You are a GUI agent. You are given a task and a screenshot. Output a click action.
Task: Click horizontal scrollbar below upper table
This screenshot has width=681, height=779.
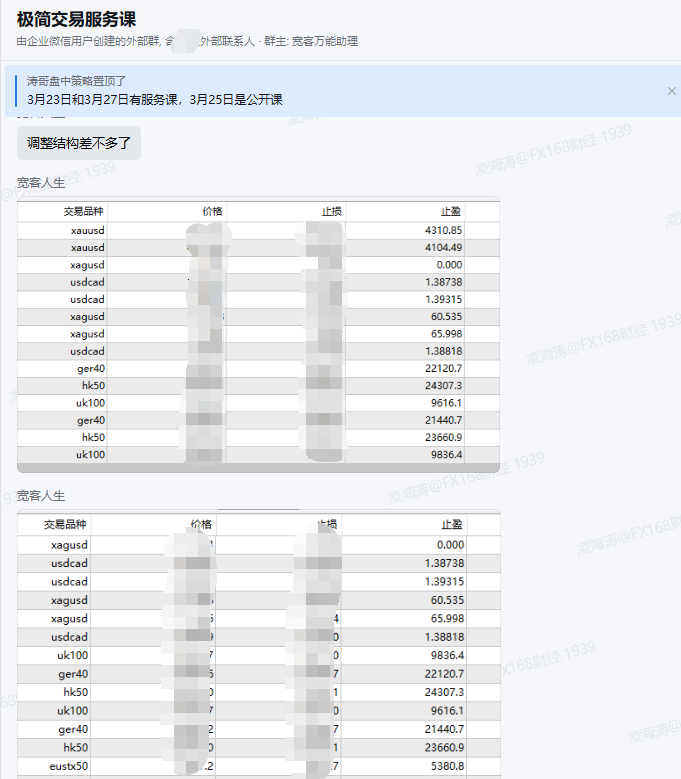258,468
